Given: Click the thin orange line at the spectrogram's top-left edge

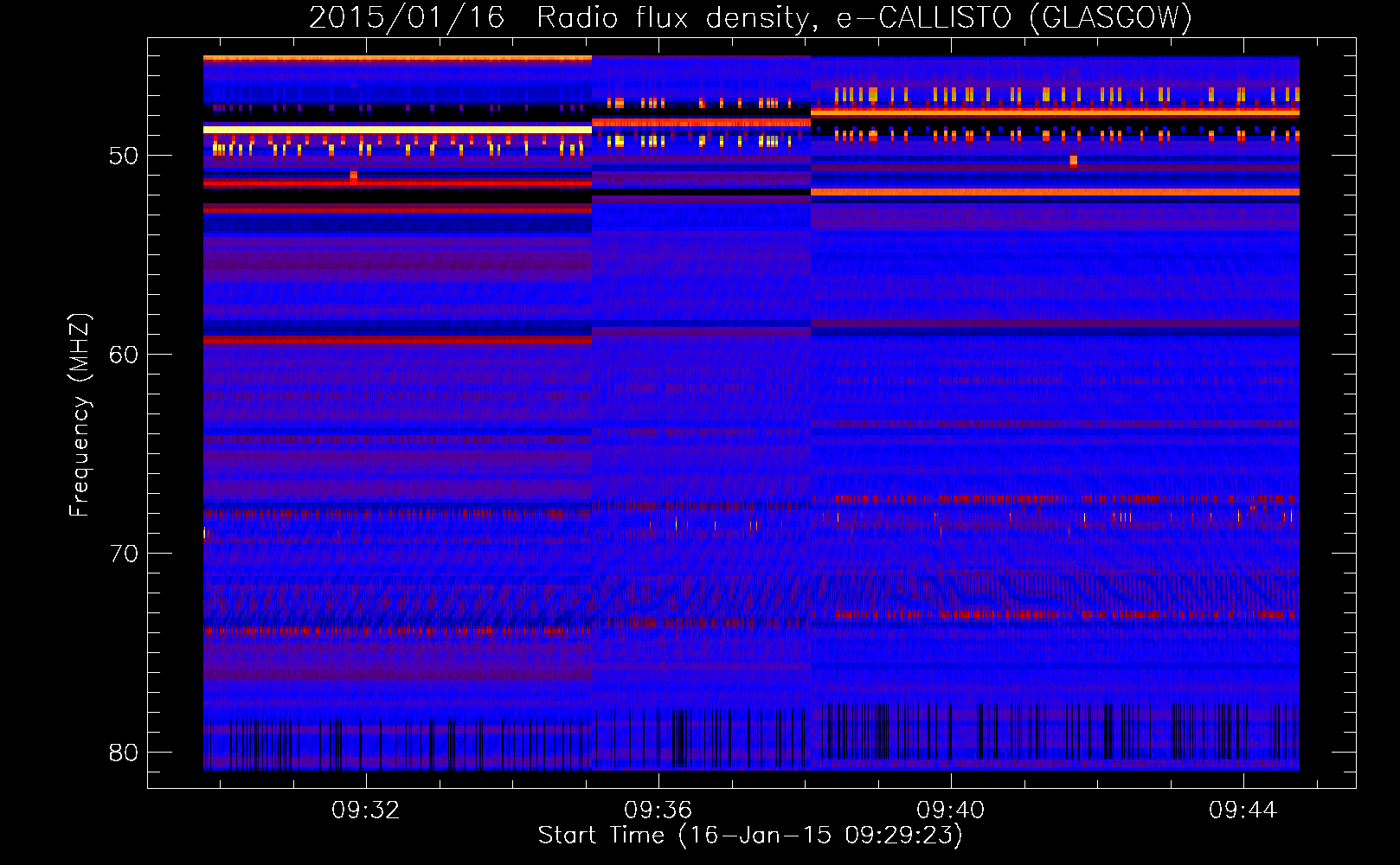Looking at the screenshot, I should tap(396, 59).
